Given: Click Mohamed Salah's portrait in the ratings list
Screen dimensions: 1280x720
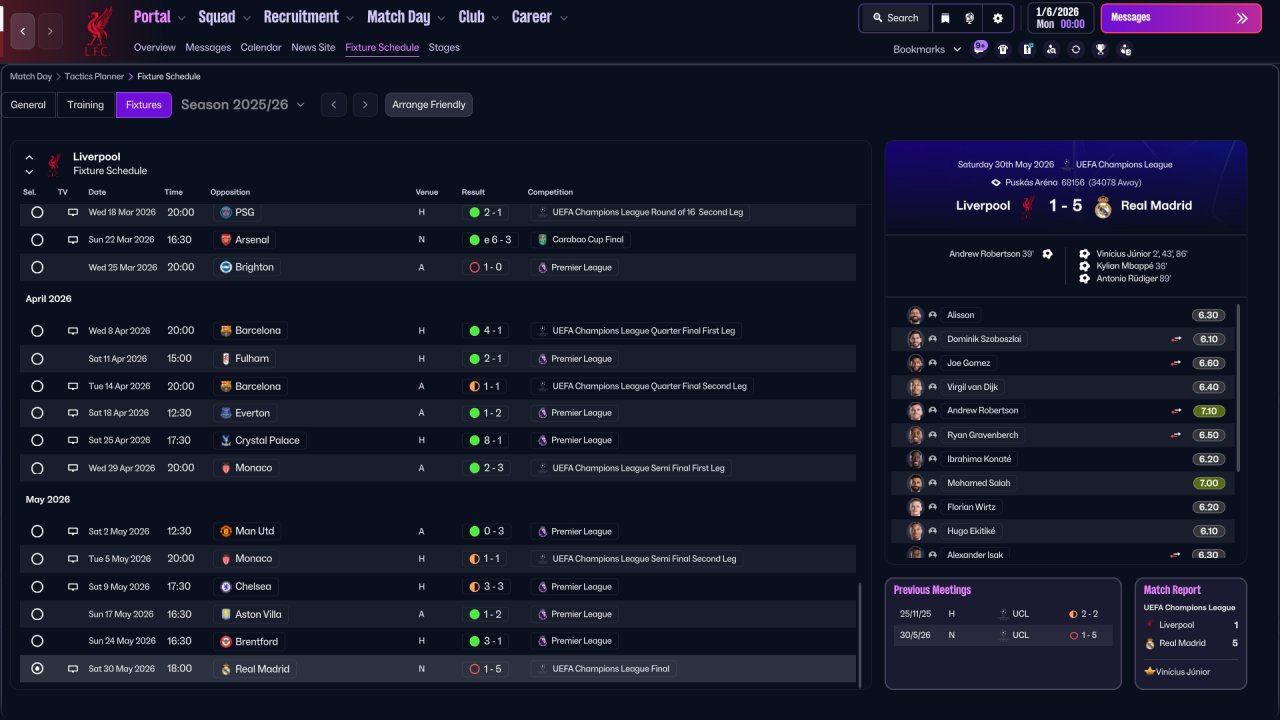Looking at the screenshot, I should [915, 483].
